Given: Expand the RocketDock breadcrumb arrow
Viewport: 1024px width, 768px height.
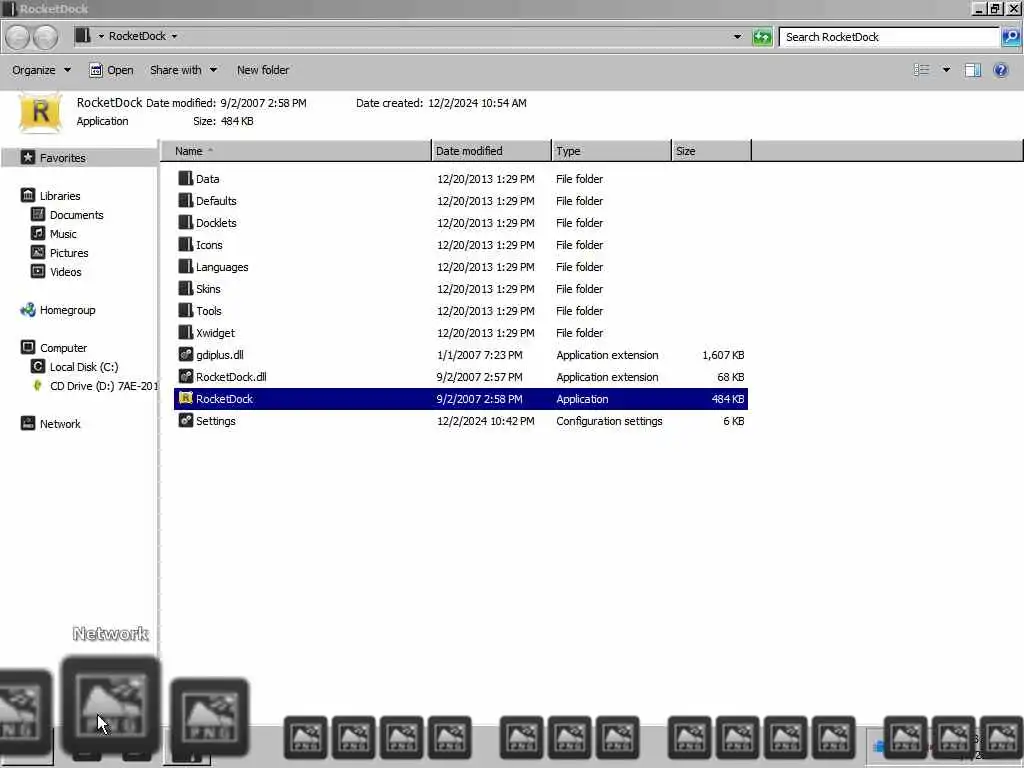Looking at the screenshot, I should point(174,37).
